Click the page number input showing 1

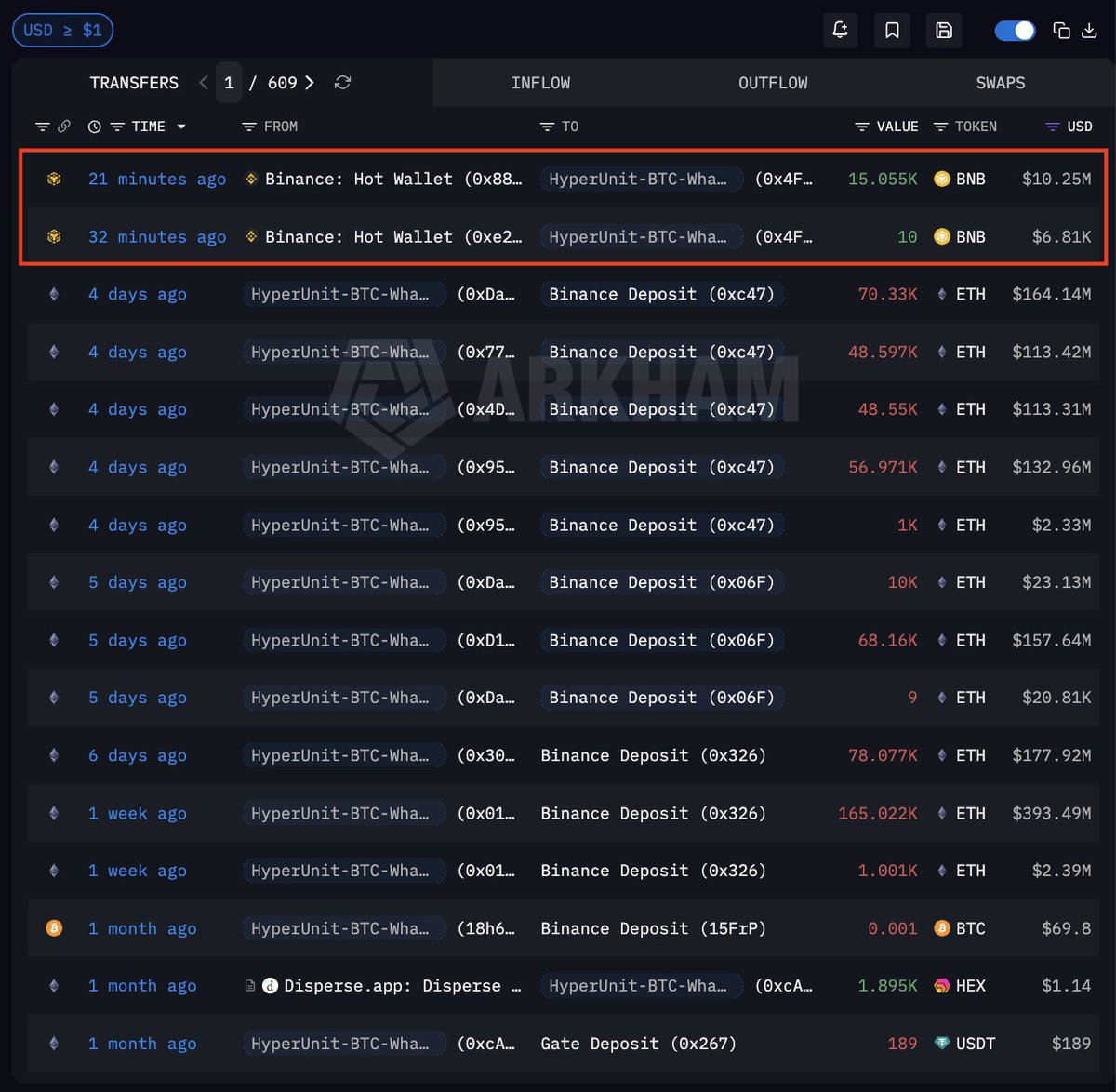229,83
